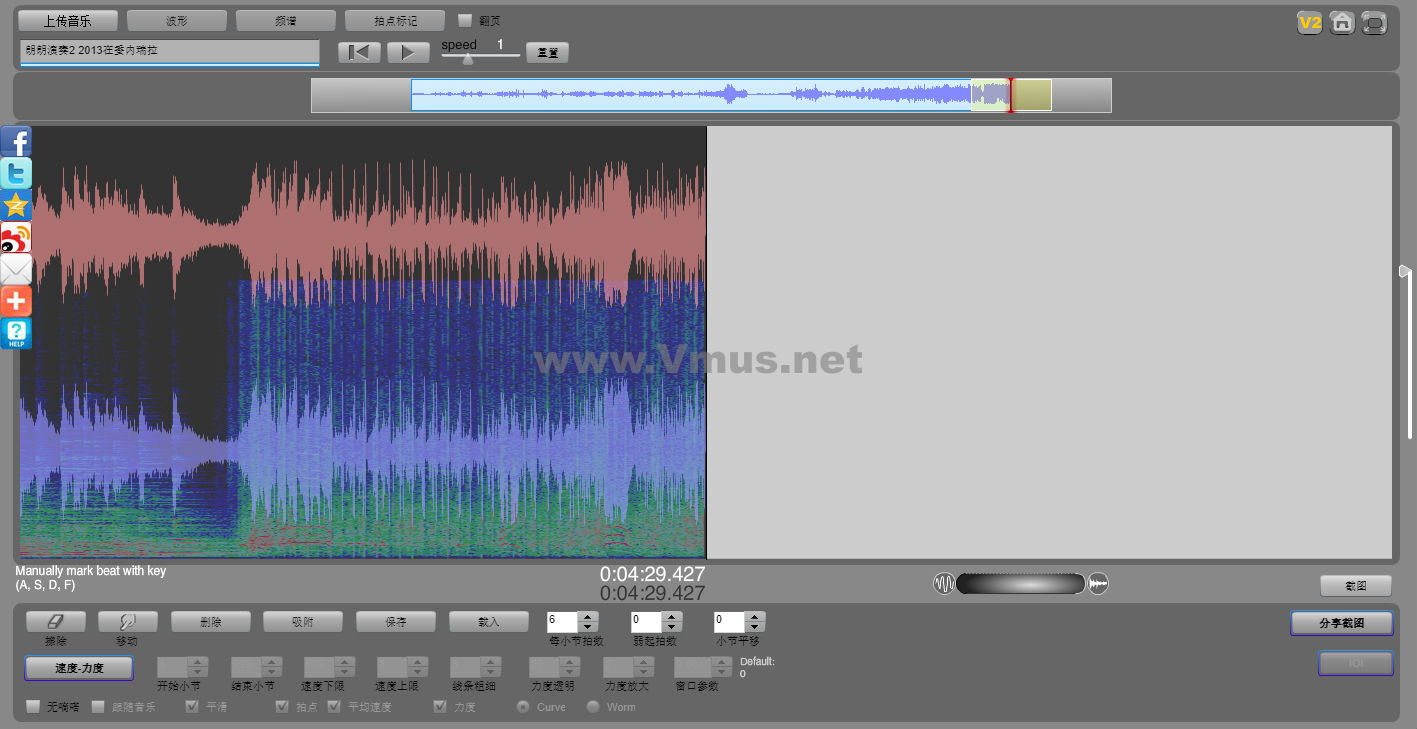Decrease the 弱起拍数 value by one
Image resolution: width=1417 pixels, height=729 pixels.
pos(673,628)
